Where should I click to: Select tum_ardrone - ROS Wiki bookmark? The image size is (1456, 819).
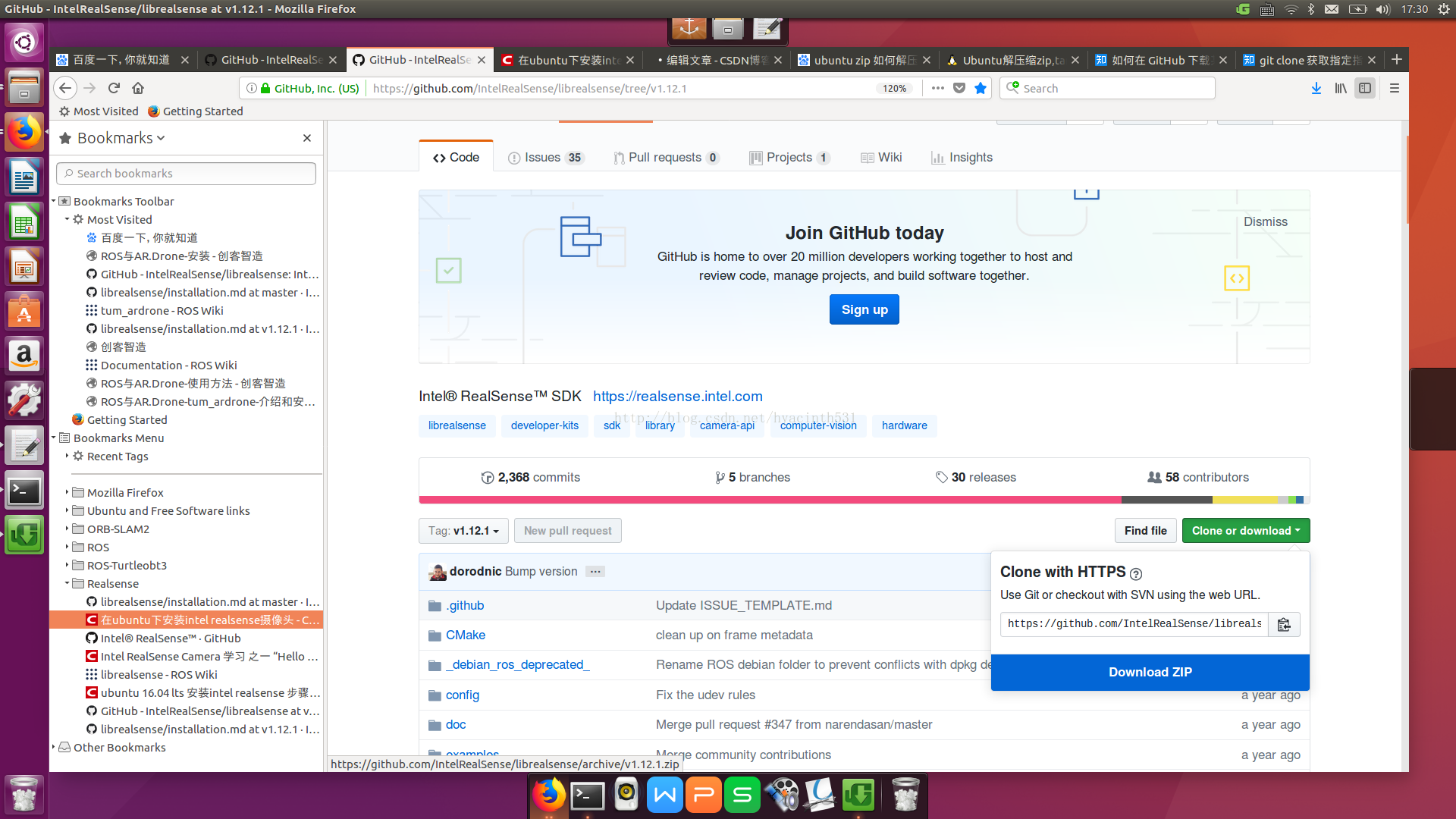pos(161,310)
